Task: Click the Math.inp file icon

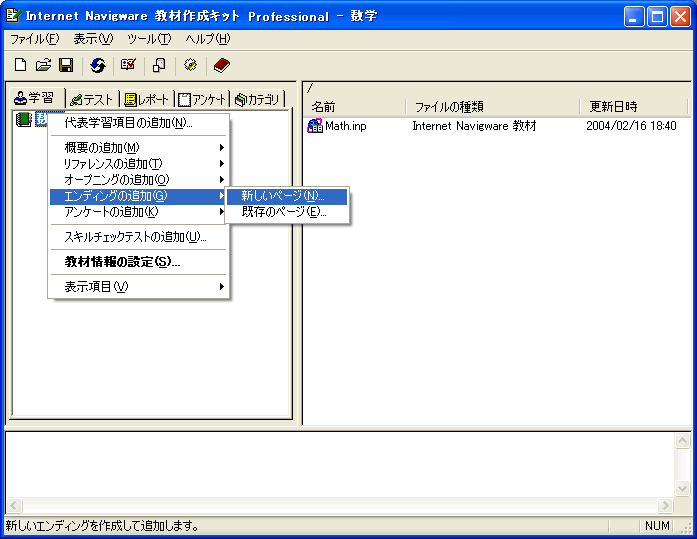Action: click(315, 126)
